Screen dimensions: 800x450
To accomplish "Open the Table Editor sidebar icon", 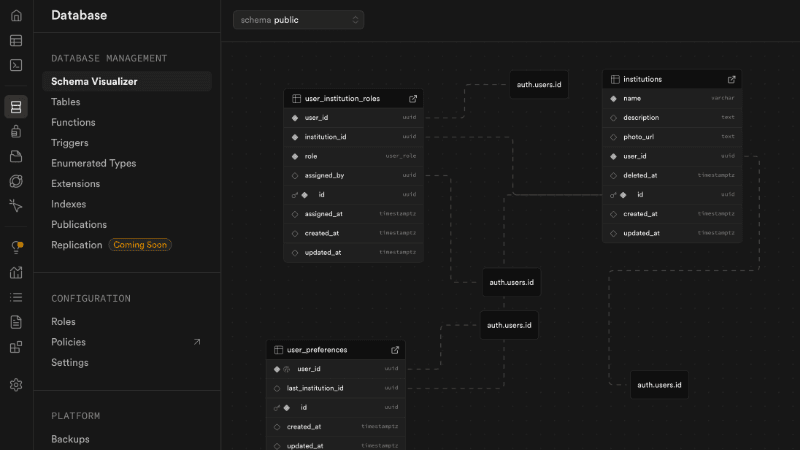I will point(16,41).
